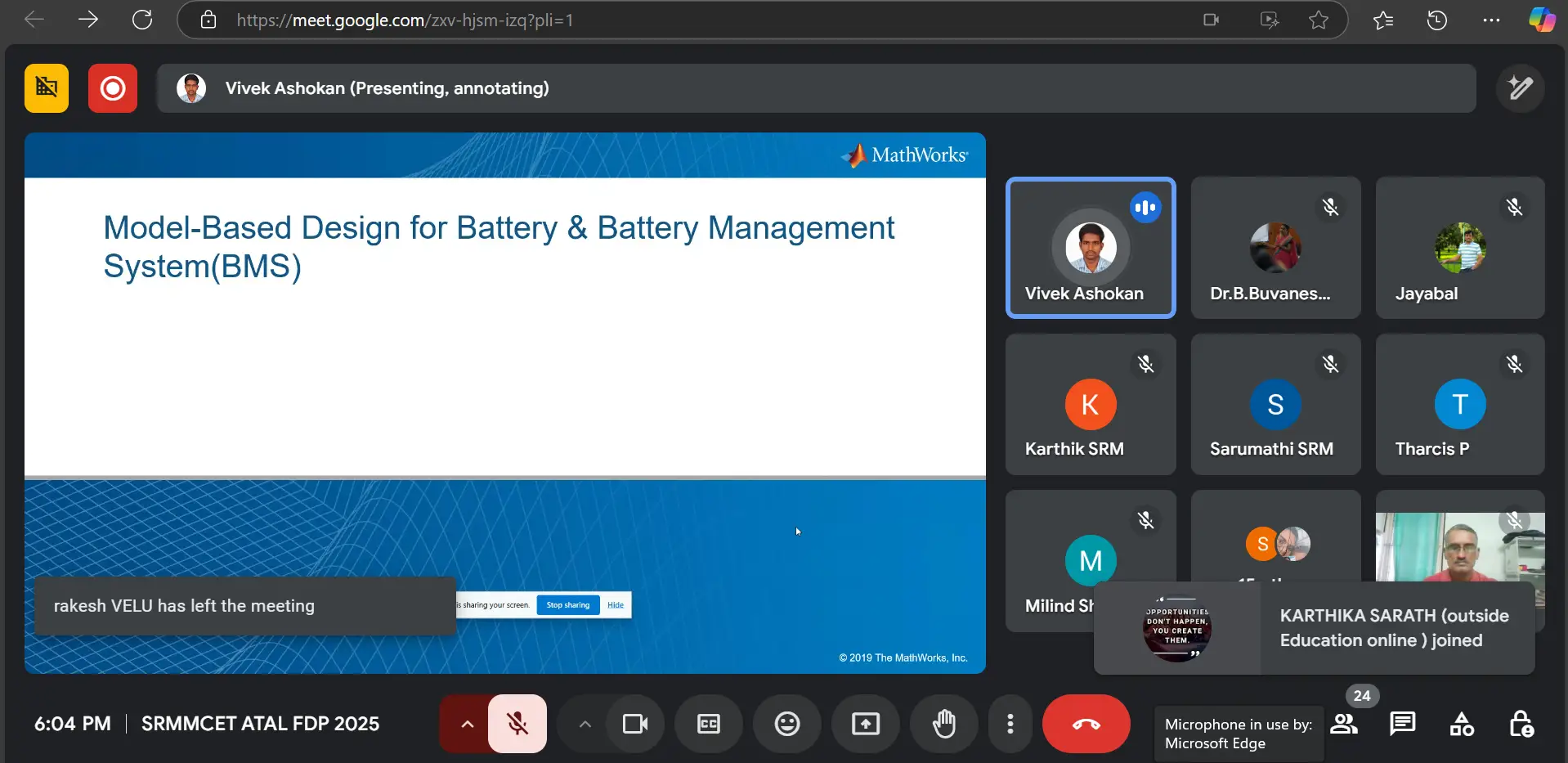Leave the call with red hangup button
Screen dimensions: 1568x763
1086,724
